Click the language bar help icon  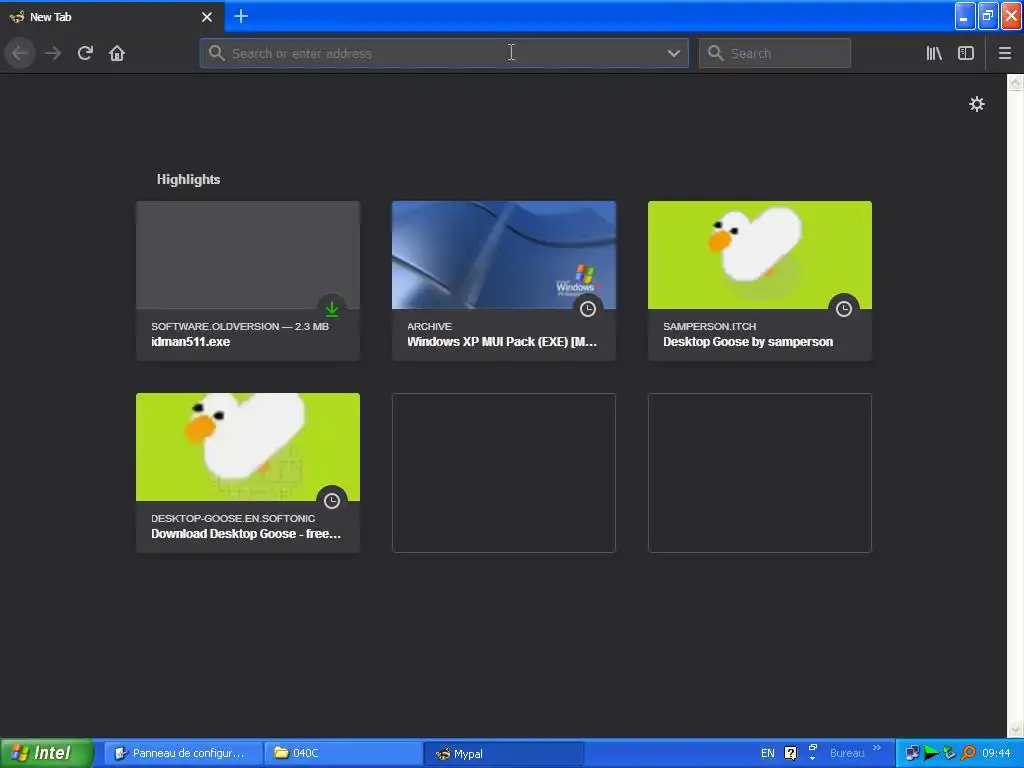790,753
